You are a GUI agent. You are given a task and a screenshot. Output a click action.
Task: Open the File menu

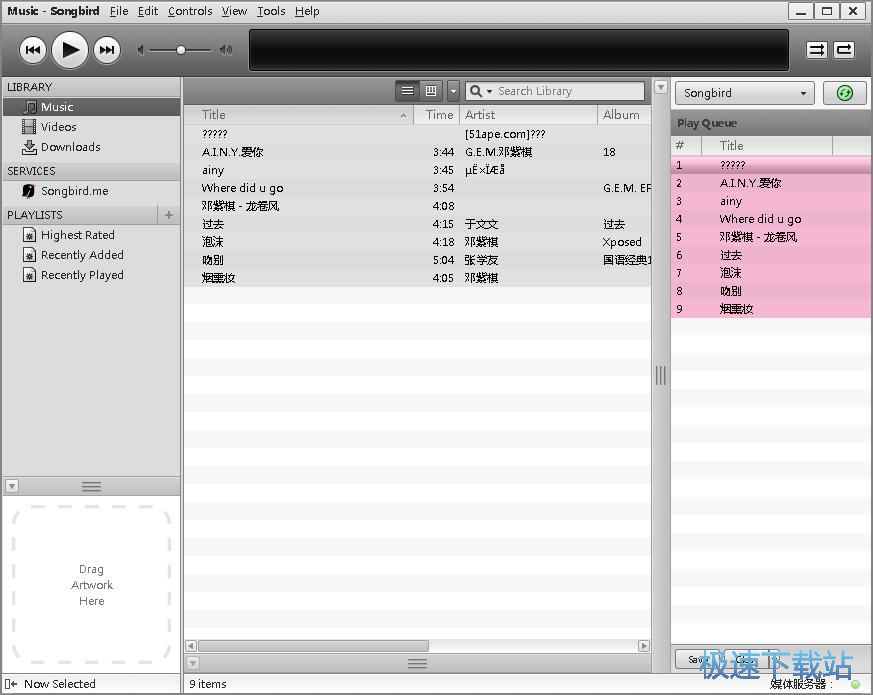(119, 11)
